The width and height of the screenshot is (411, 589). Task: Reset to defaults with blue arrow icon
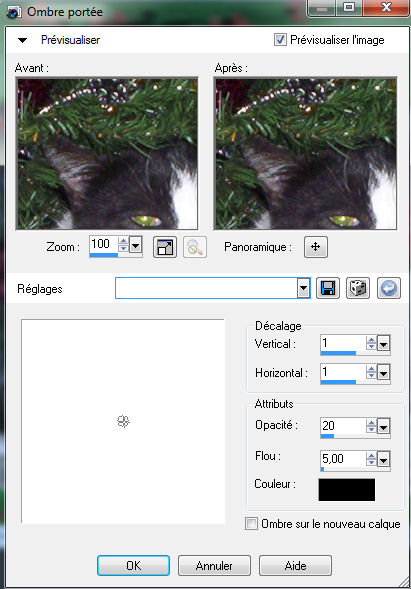pyautogui.click(x=389, y=288)
